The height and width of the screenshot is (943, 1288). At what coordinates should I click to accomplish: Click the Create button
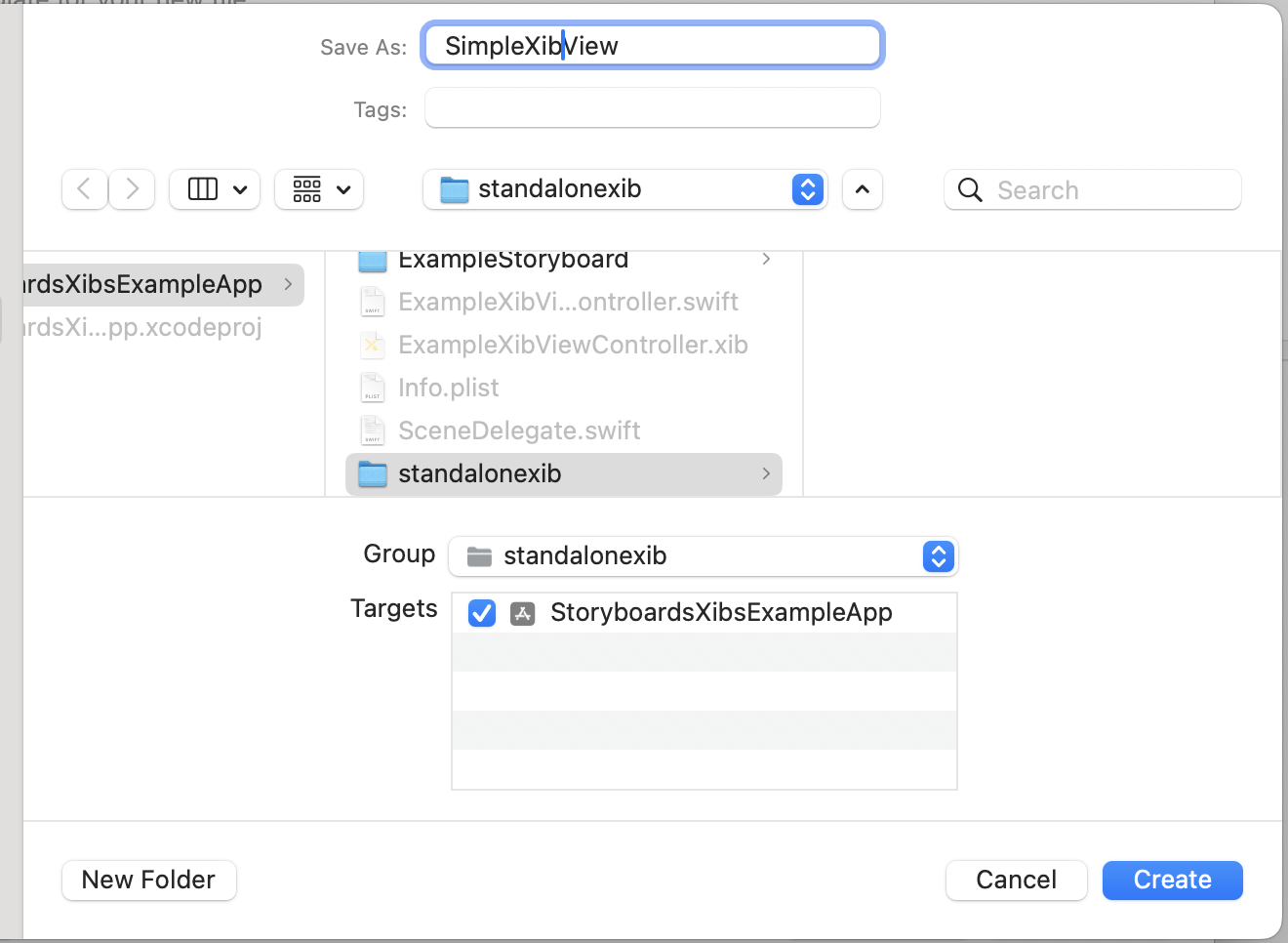[1172, 881]
